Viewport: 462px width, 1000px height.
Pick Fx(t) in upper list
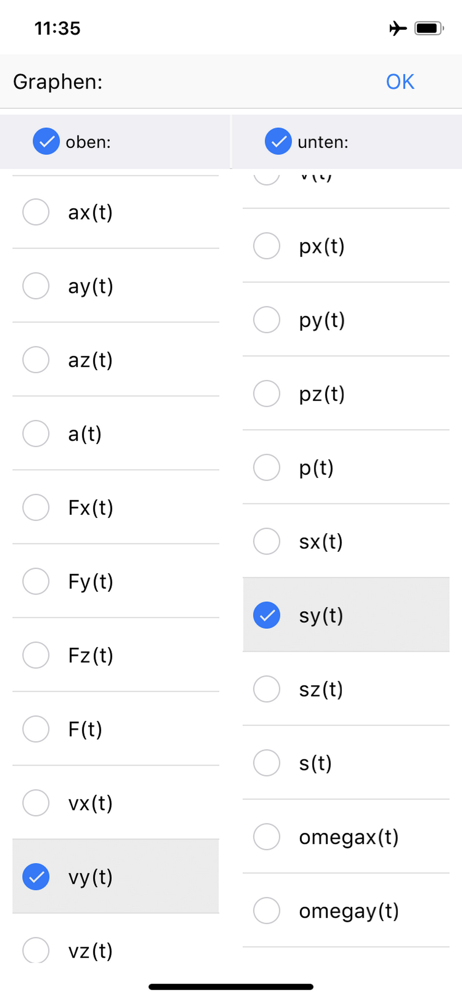tap(116, 508)
